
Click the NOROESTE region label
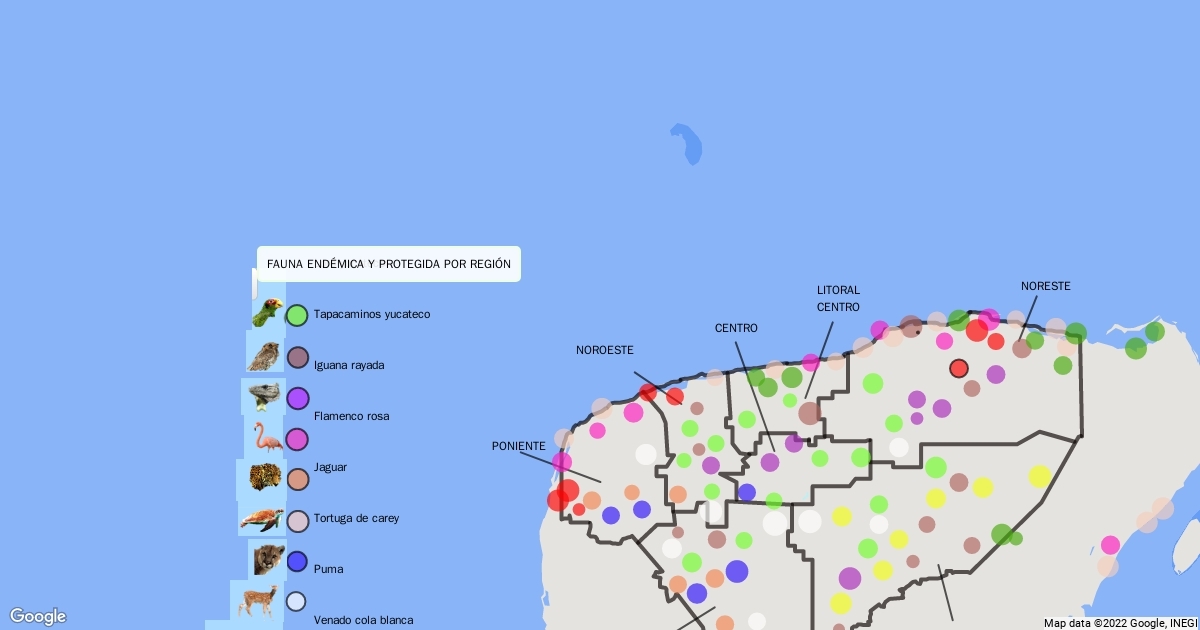click(605, 350)
